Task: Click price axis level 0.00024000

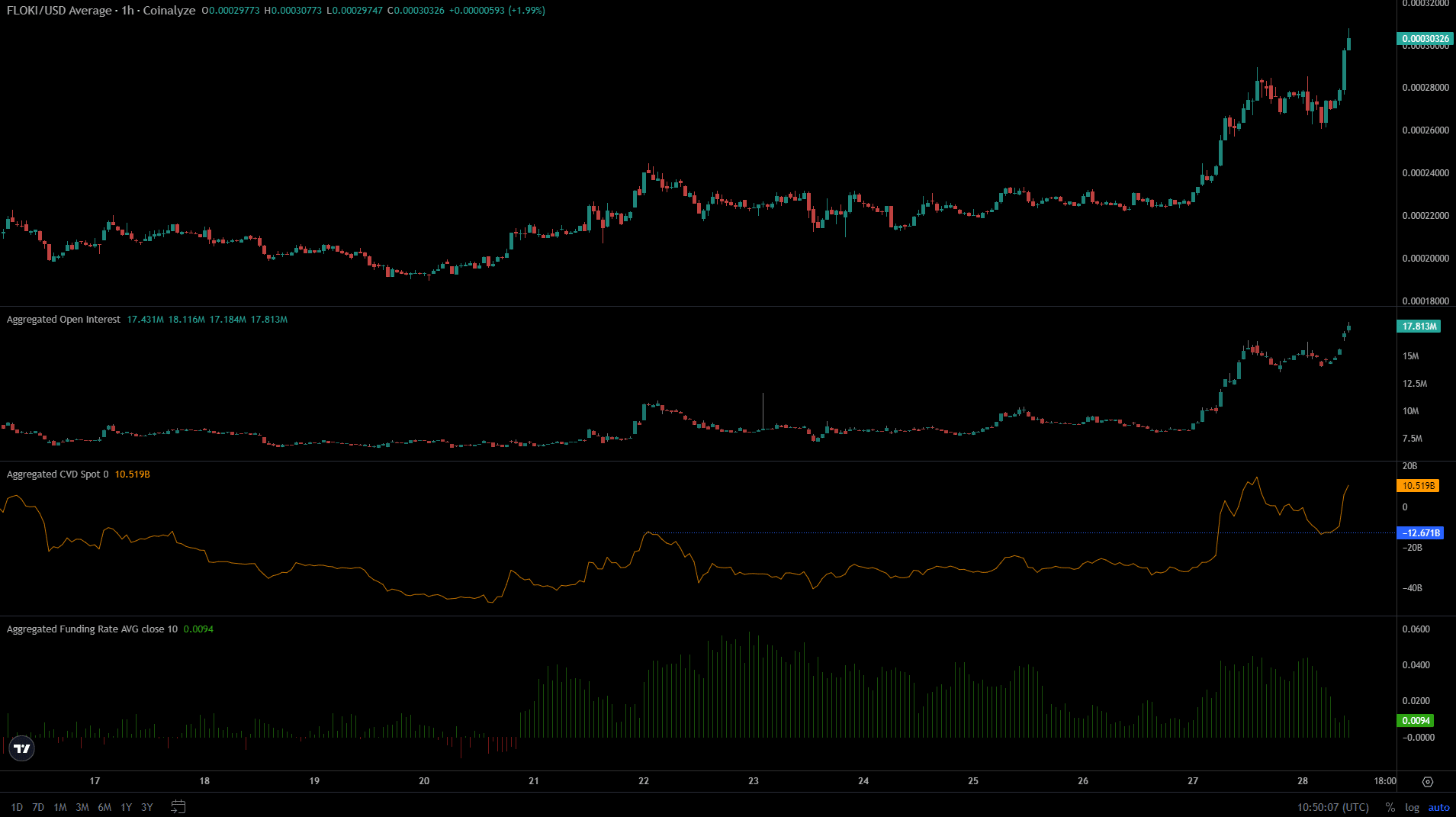Action: coord(1425,173)
